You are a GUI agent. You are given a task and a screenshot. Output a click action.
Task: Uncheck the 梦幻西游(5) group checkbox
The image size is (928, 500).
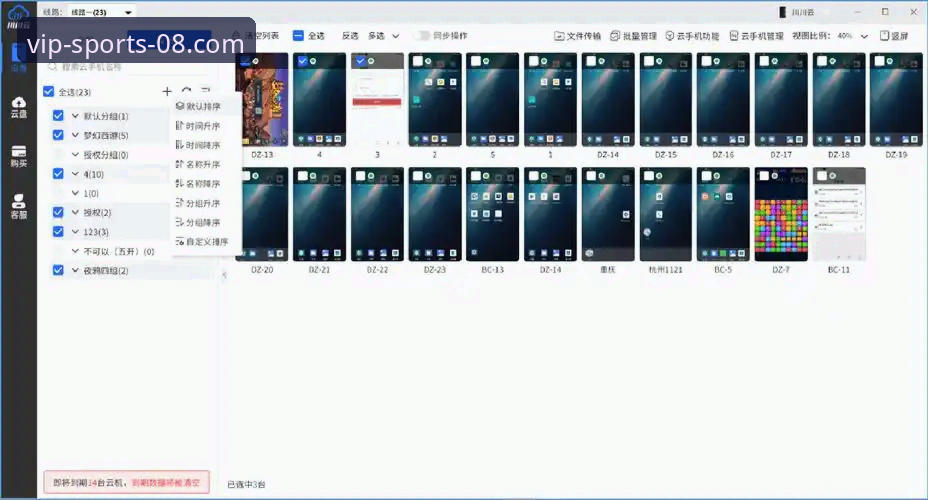[58, 135]
